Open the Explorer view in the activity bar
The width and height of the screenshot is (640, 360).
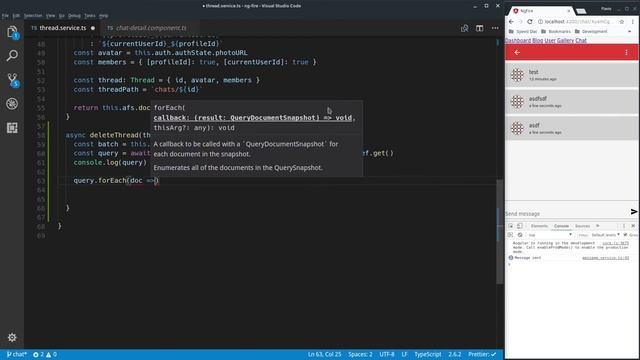click(12, 32)
